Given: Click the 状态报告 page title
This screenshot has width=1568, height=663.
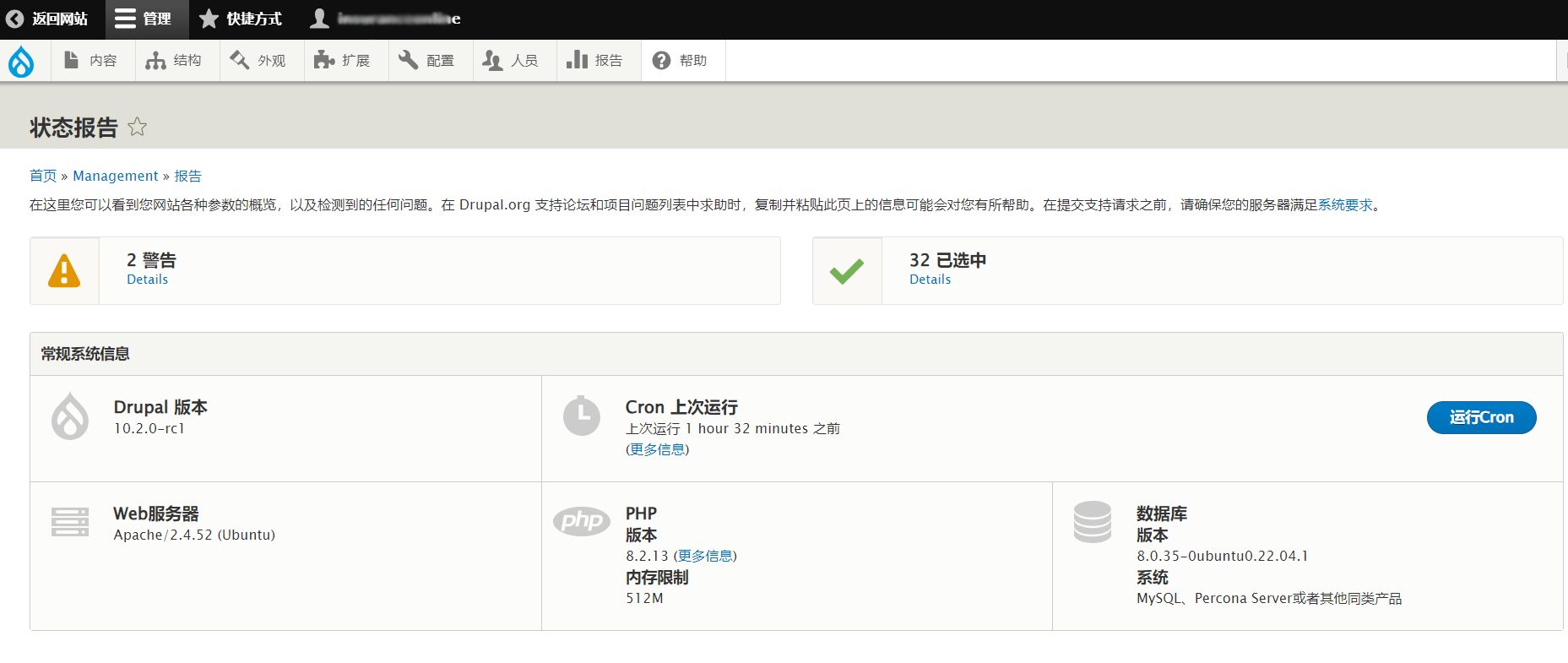Looking at the screenshot, I should click(x=73, y=128).
